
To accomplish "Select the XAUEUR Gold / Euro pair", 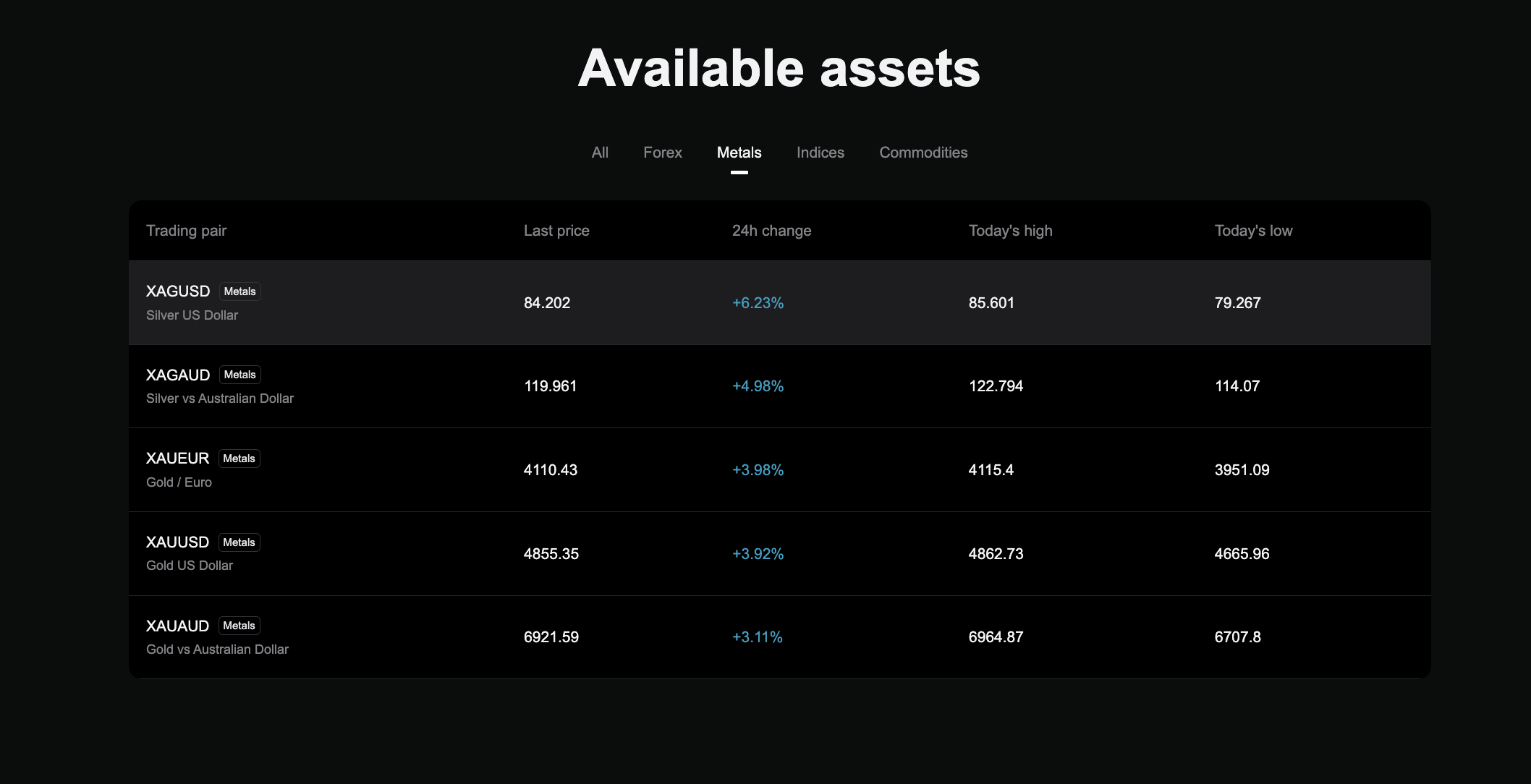I will (177, 459).
